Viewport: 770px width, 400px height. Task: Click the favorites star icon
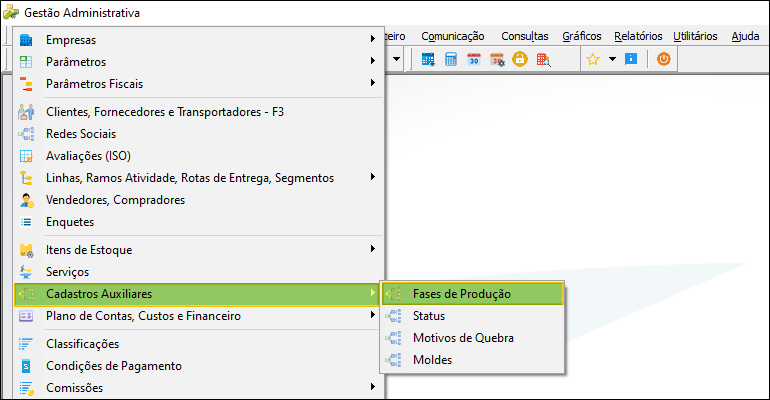click(x=593, y=60)
